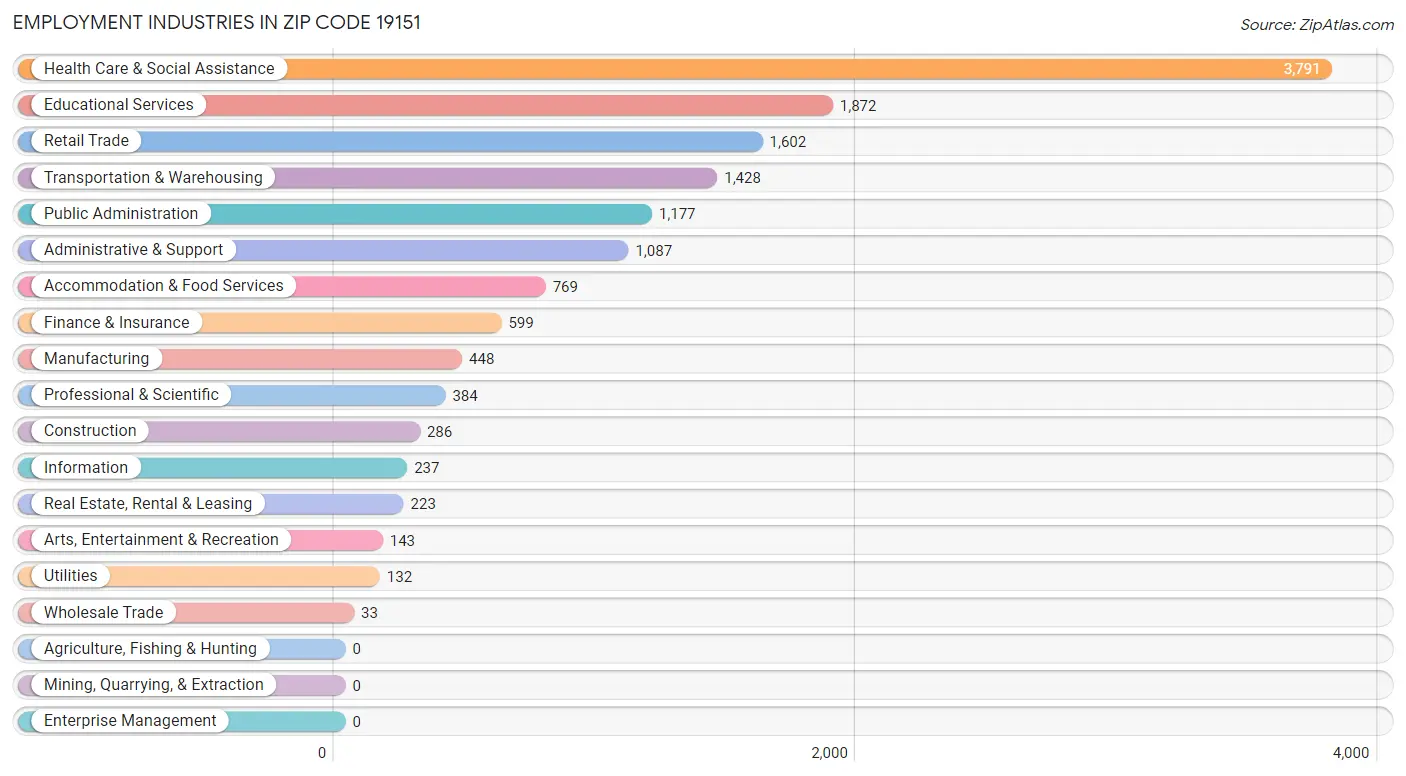
Task: Select the 1,602 Retail Trade value
Action: pos(788,142)
